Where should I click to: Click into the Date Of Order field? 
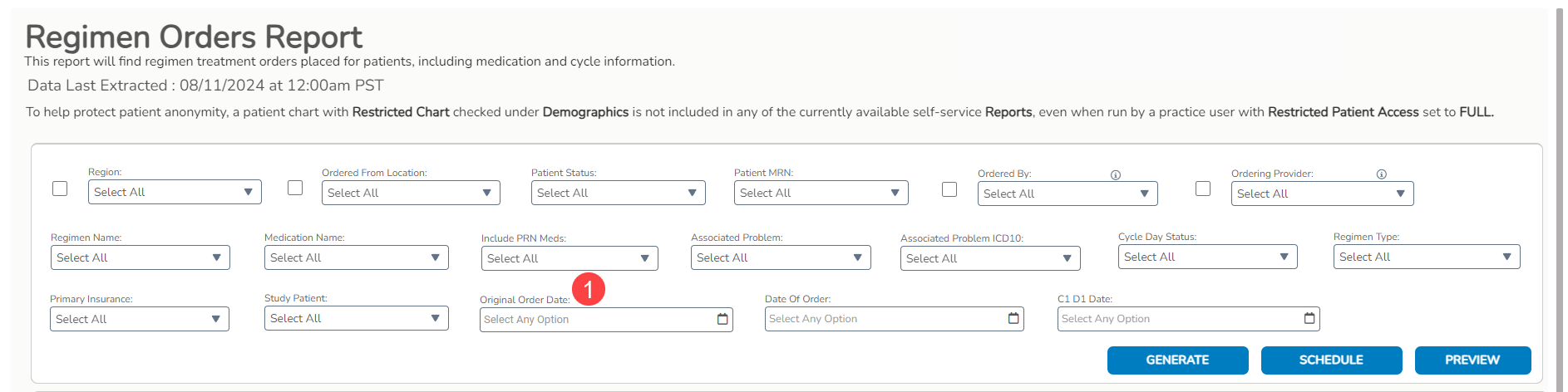tap(881, 319)
